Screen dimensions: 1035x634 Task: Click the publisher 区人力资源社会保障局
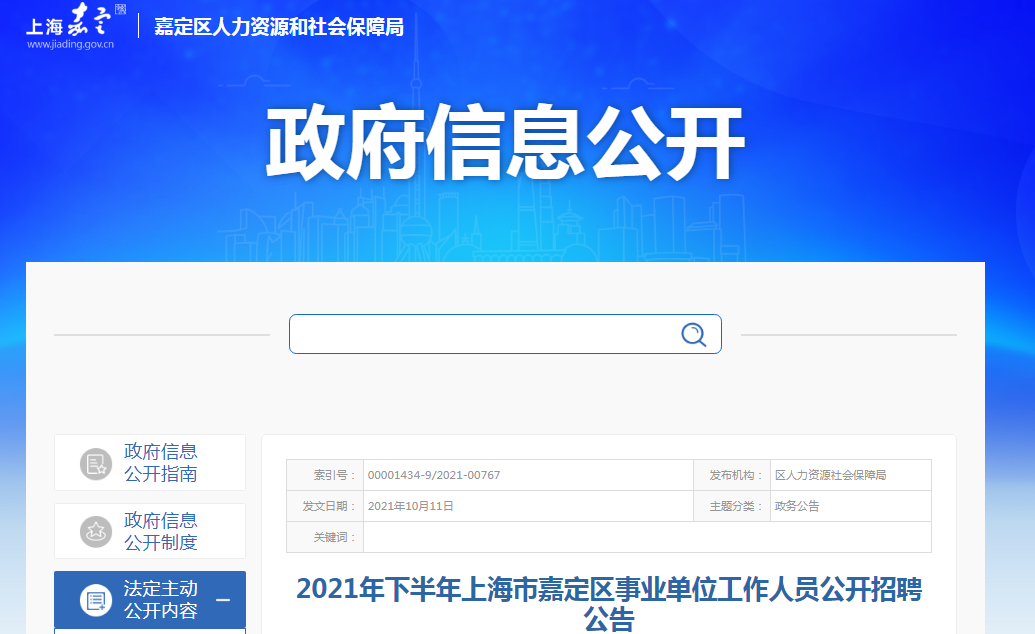point(830,475)
